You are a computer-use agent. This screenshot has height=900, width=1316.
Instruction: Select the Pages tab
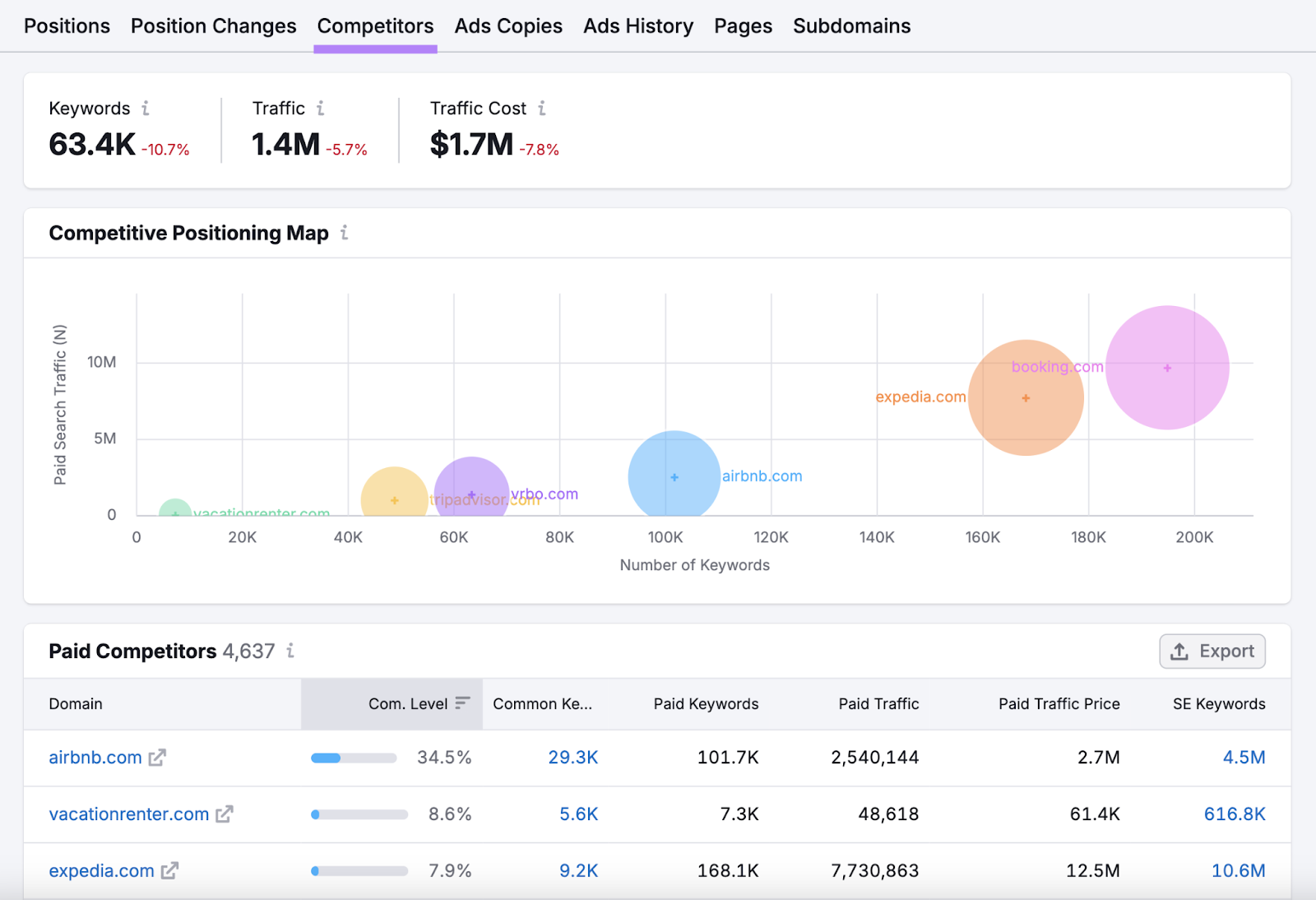(743, 26)
